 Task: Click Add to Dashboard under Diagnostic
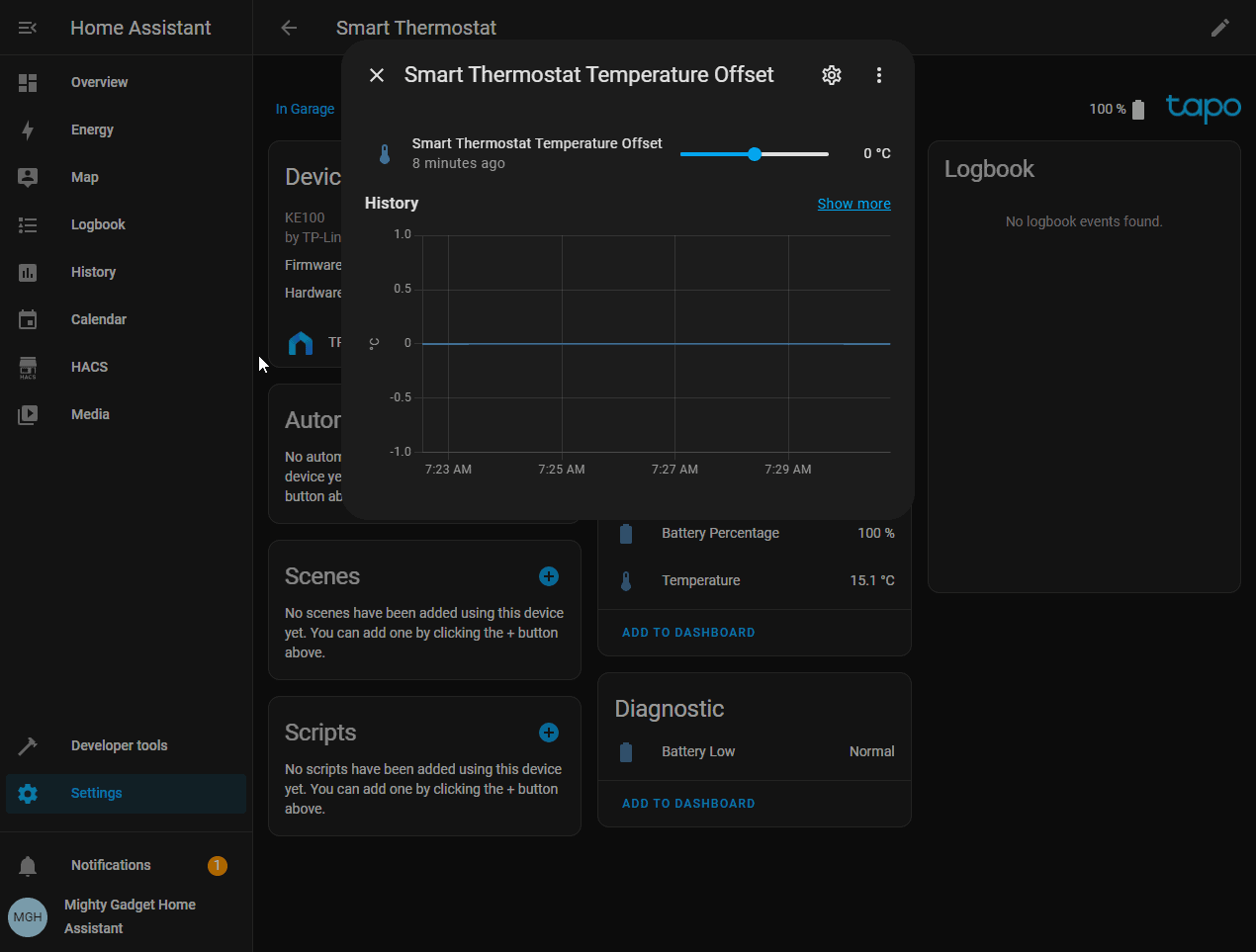(688, 804)
